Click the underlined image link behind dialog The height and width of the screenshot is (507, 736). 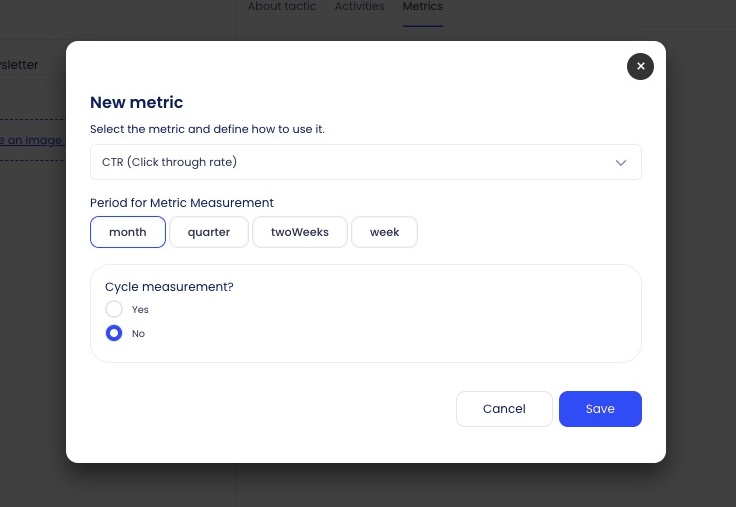[31, 141]
